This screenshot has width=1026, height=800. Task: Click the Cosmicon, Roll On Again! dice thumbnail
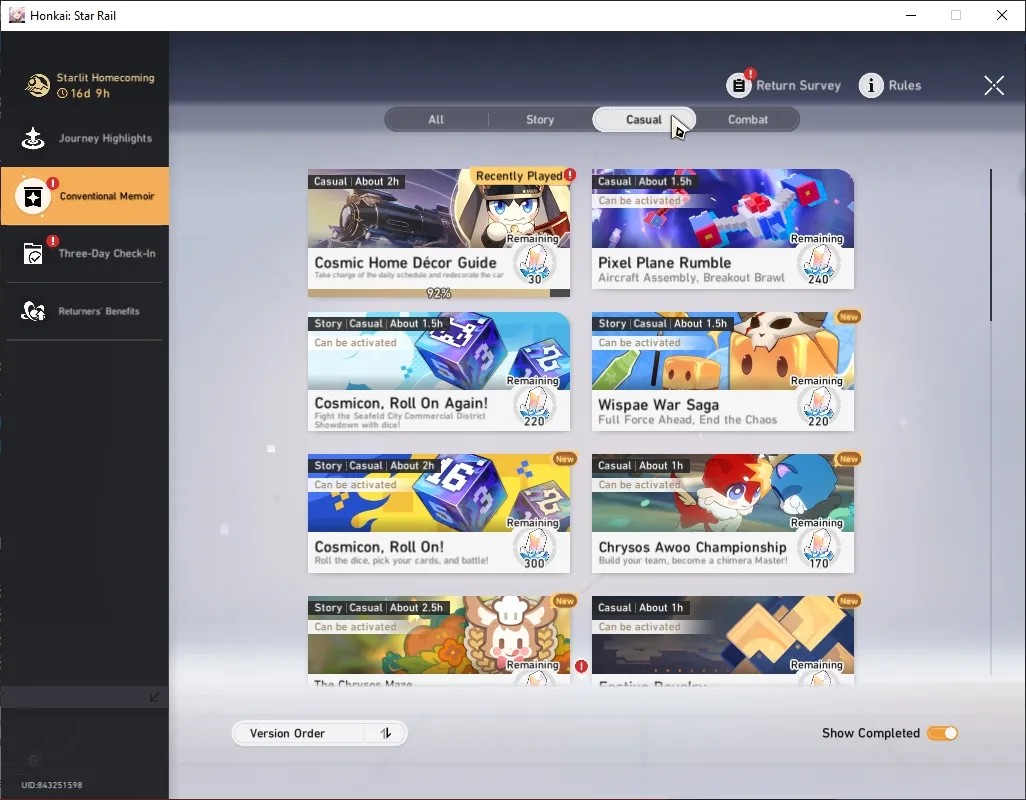[439, 351]
